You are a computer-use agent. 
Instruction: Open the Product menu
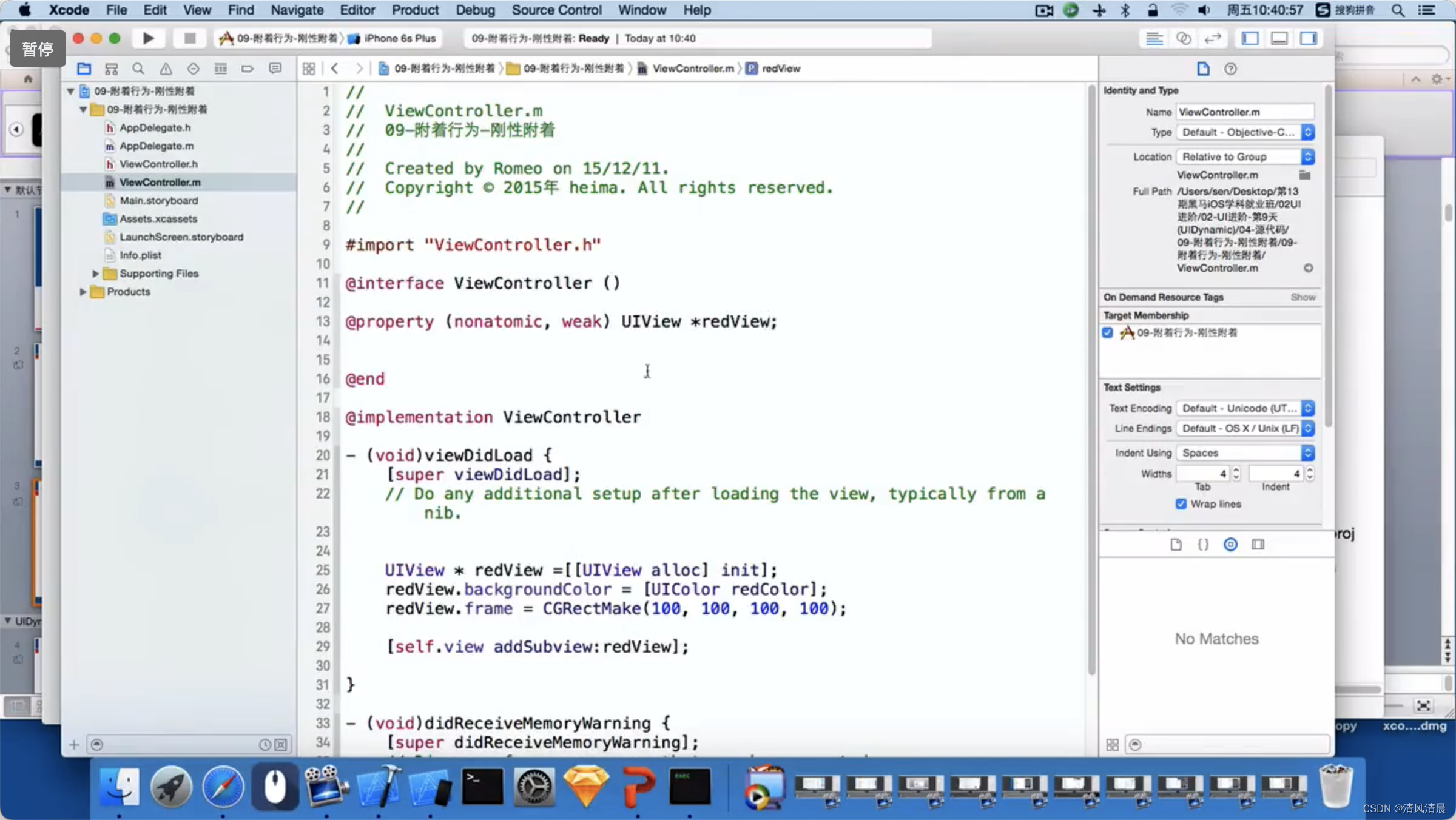[415, 10]
